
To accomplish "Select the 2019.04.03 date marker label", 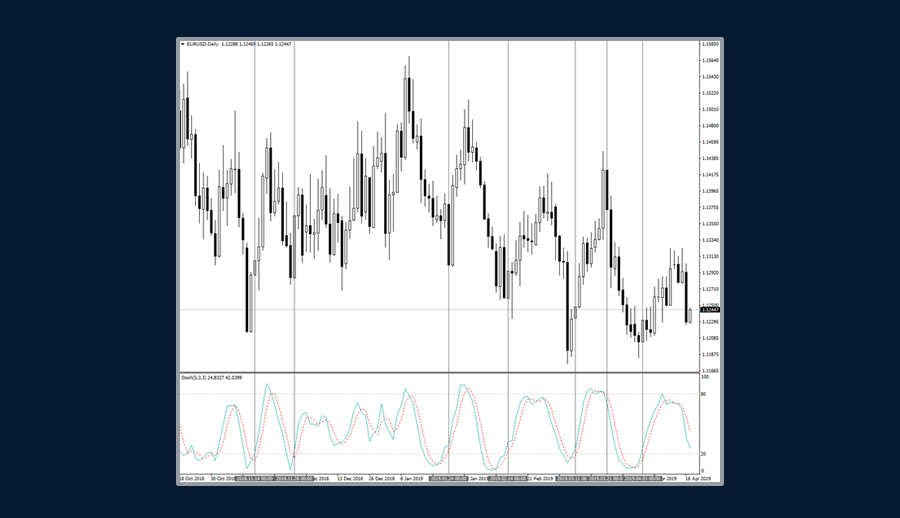I will click(642, 479).
